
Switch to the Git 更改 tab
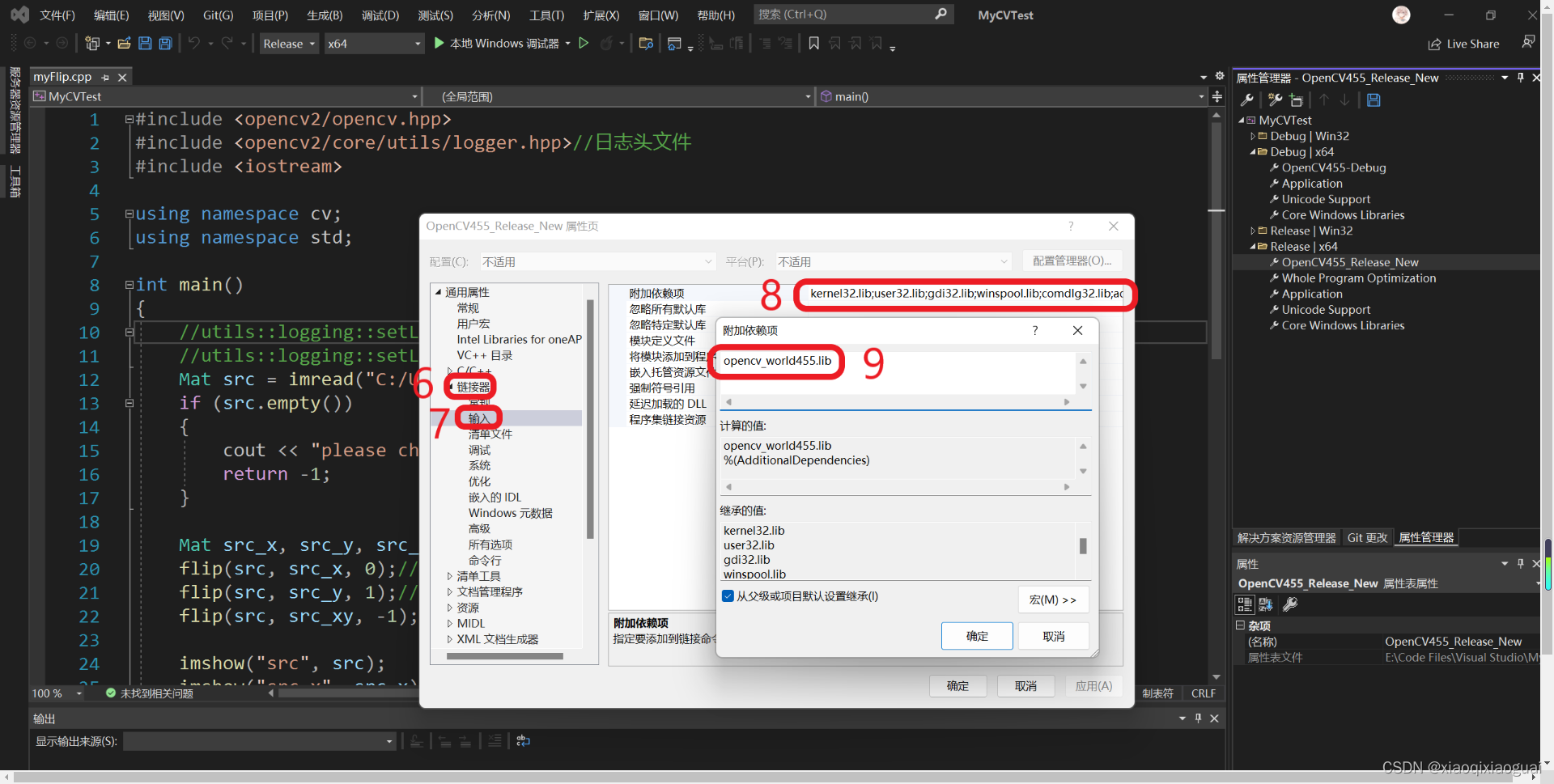(1367, 537)
